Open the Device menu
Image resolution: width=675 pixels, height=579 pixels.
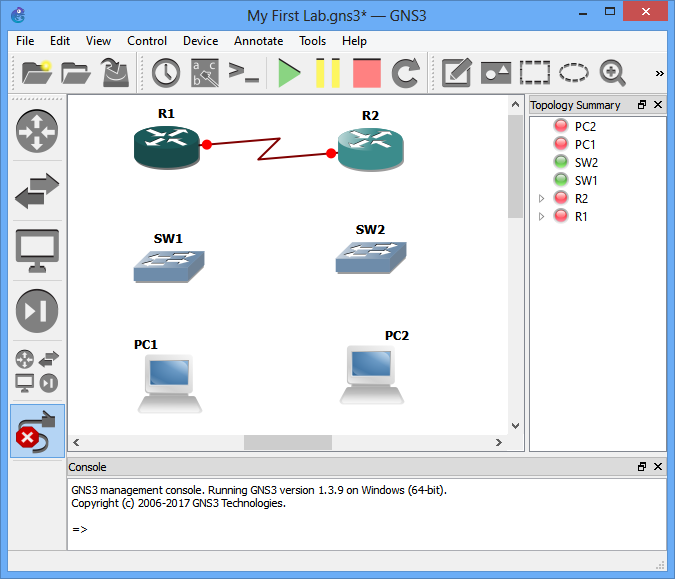coord(200,41)
